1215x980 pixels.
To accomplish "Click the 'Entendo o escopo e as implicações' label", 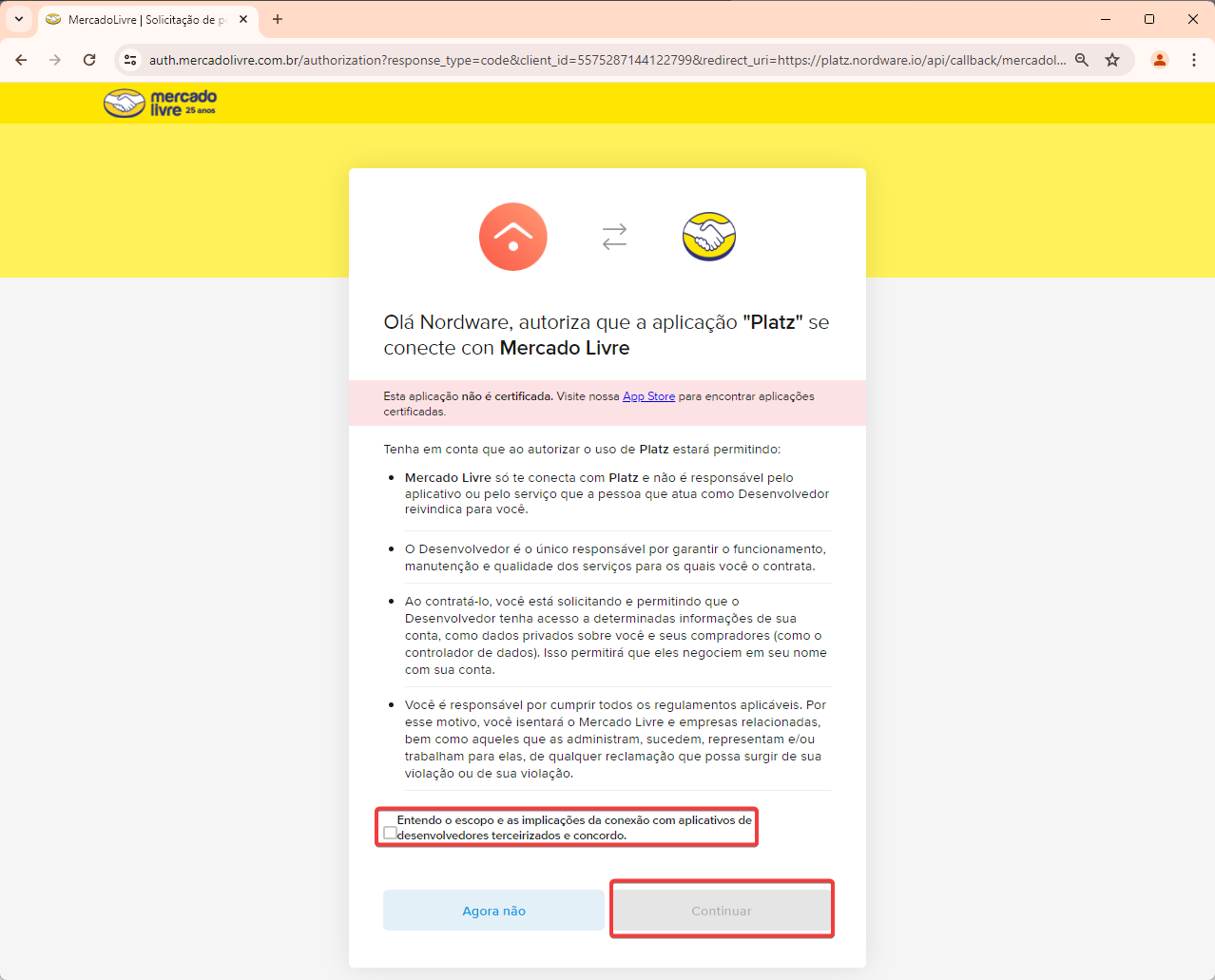I will 574,828.
